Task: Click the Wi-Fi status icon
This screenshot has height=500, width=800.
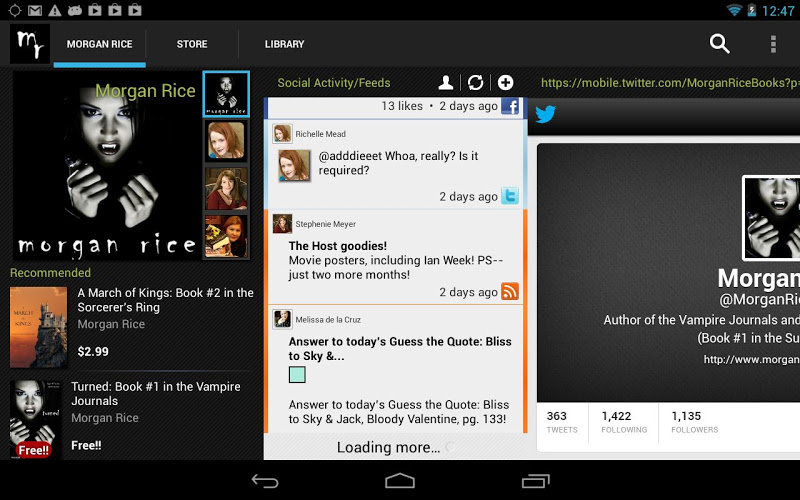Action: tap(734, 10)
